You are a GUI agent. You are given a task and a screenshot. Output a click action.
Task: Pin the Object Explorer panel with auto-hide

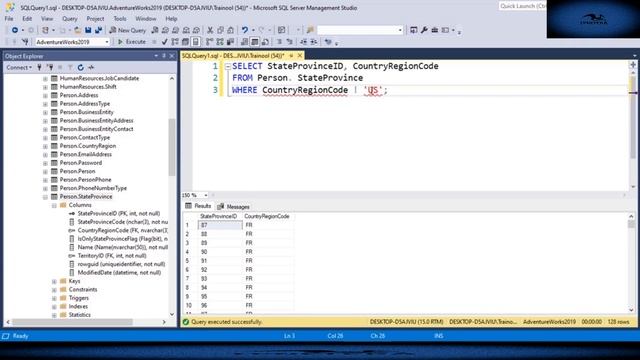(164, 56)
